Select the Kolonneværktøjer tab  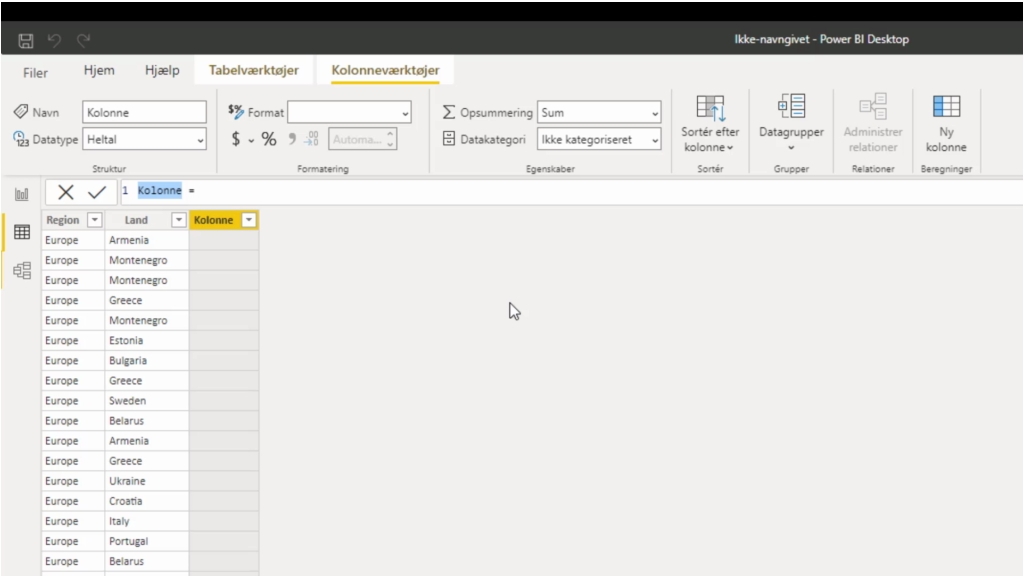tap(385, 70)
